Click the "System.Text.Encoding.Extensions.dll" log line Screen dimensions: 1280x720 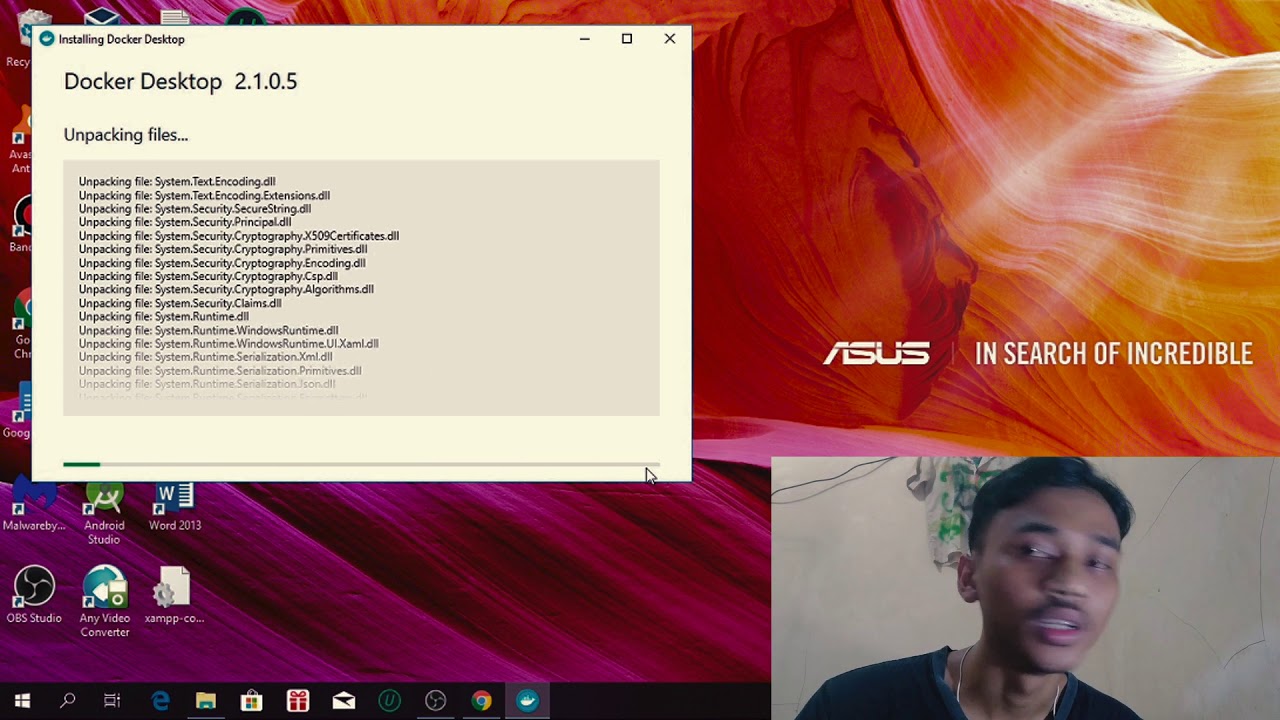[x=204, y=196]
